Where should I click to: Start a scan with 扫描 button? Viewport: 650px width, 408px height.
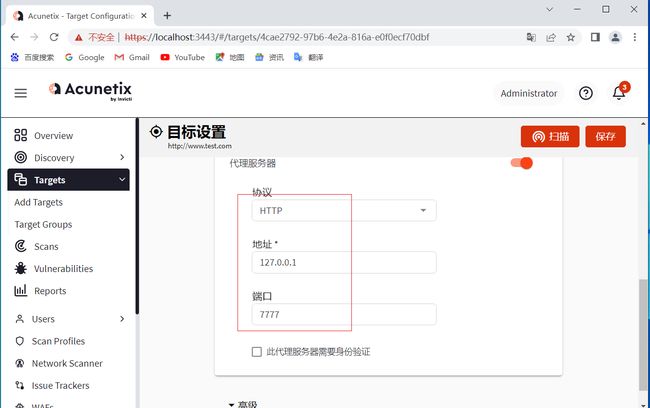tap(550, 136)
